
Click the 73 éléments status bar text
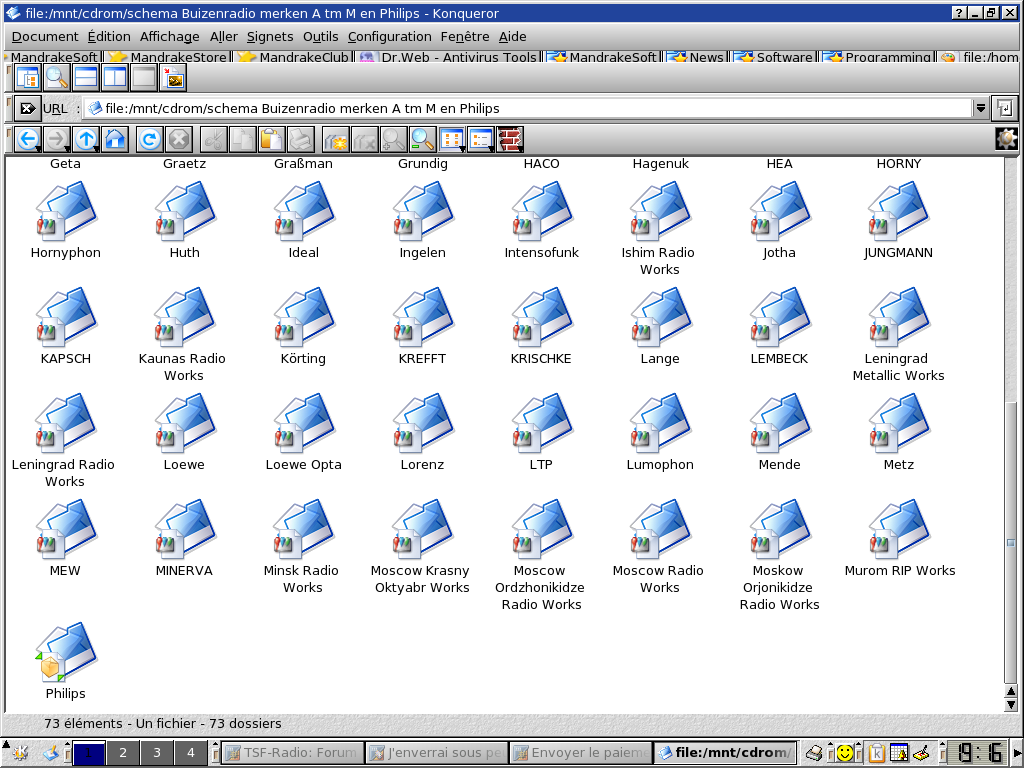[x=163, y=724]
